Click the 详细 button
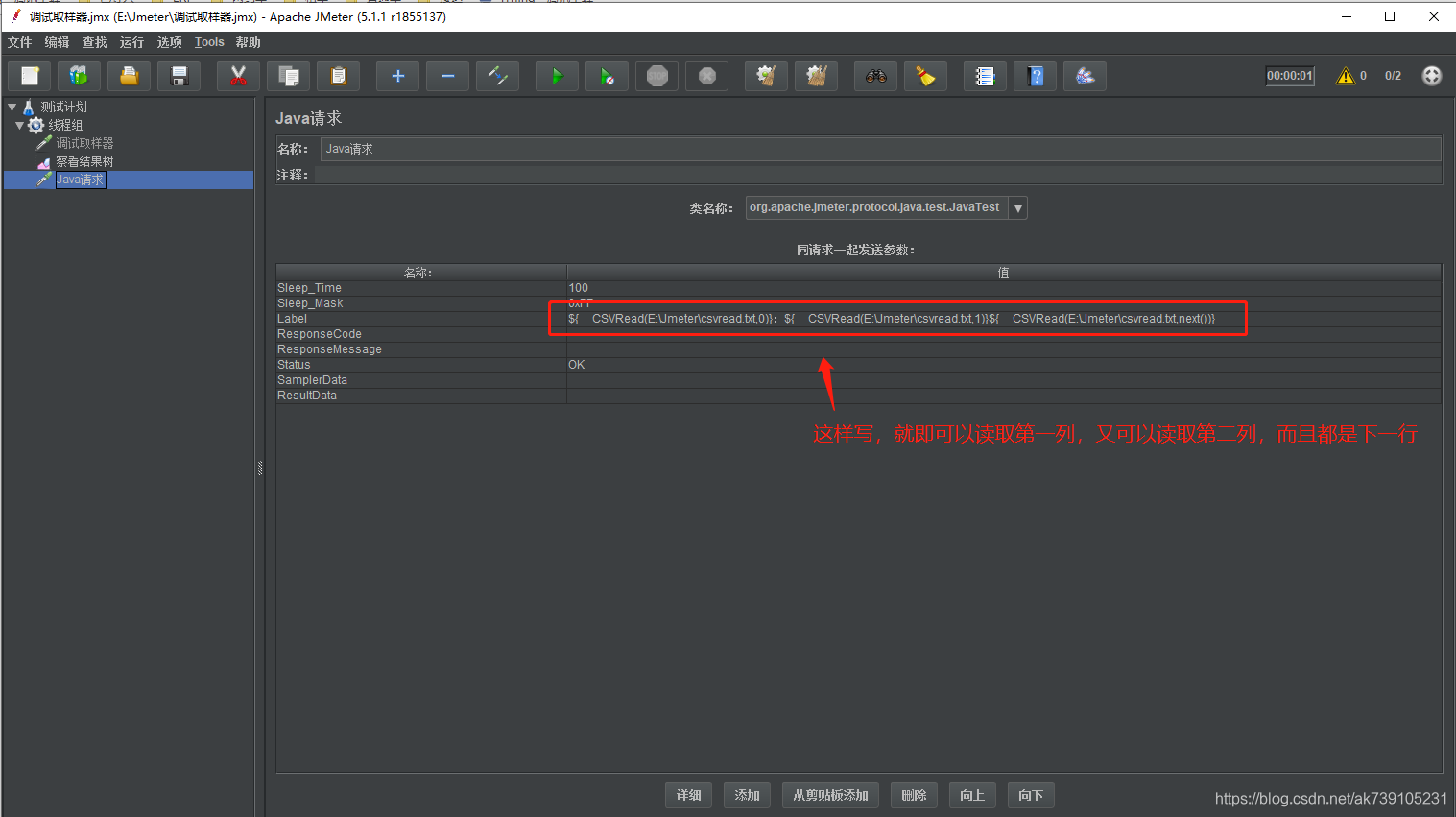Viewport: 1456px width, 817px height. [x=688, y=795]
